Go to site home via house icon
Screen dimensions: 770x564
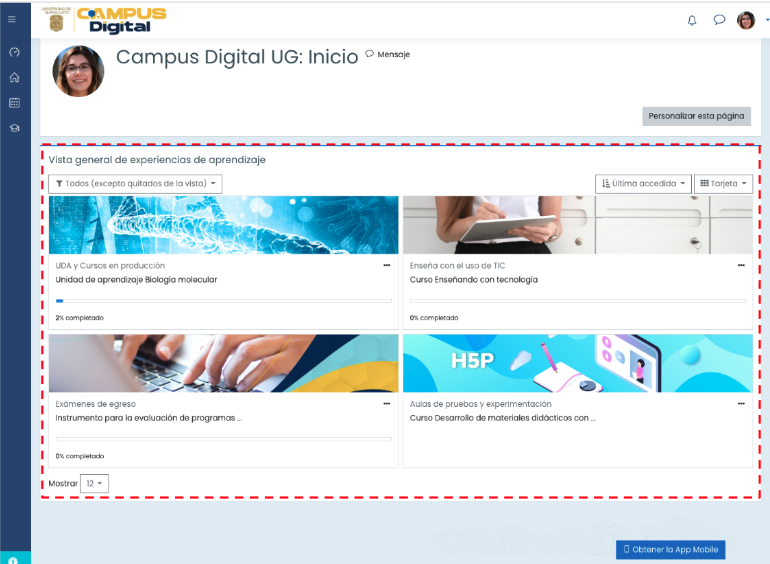tap(14, 77)
